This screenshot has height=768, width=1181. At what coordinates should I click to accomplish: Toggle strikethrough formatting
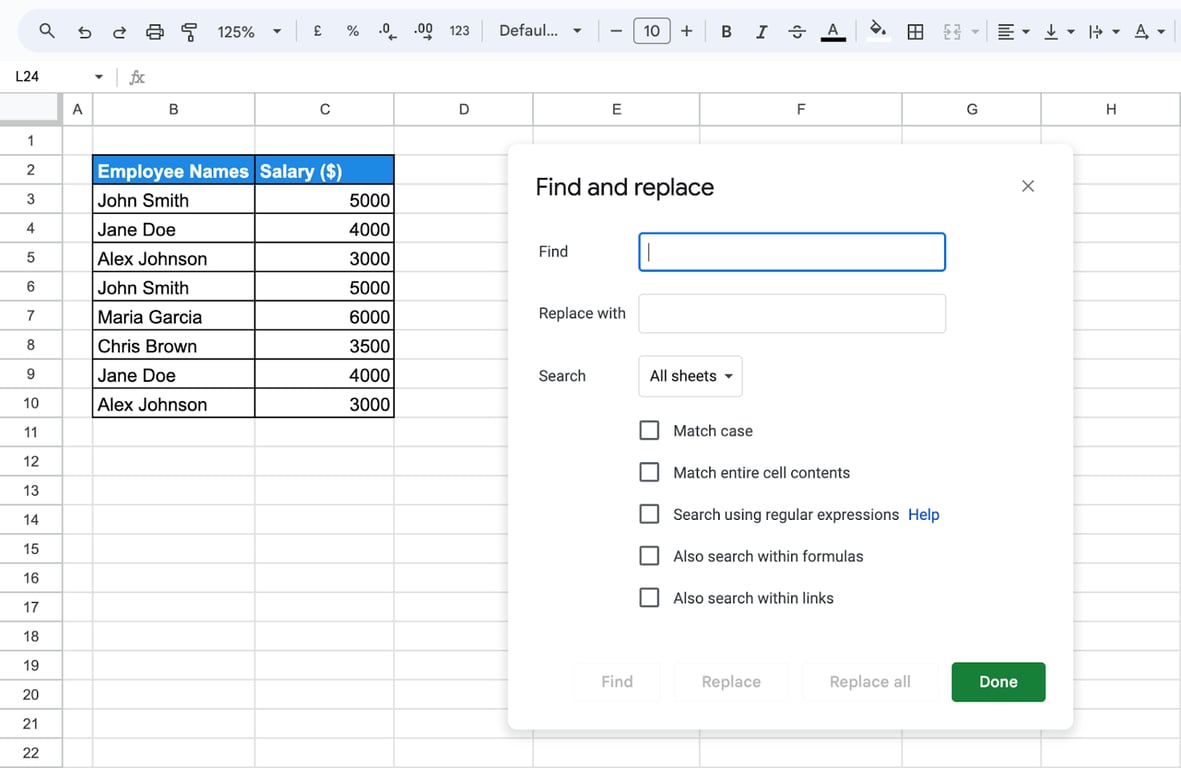point(797,32)
